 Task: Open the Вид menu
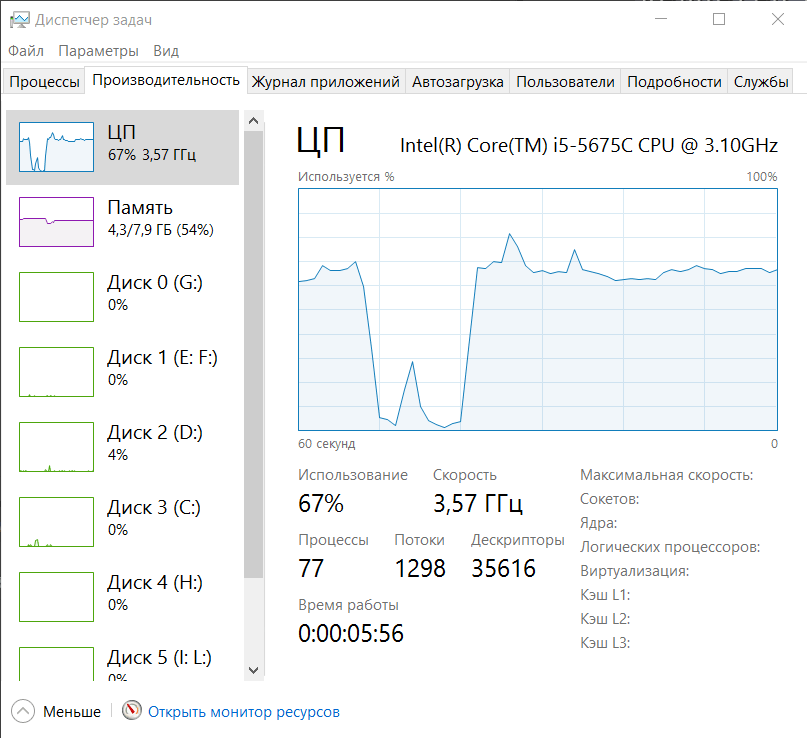point(166,51)
